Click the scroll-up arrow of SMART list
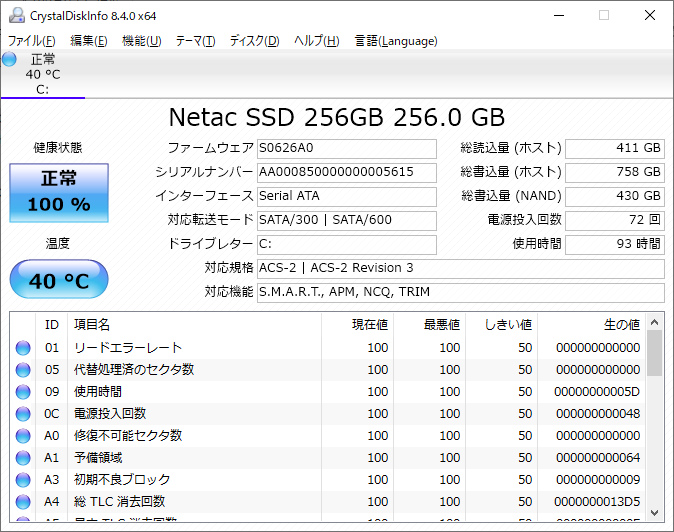This screenshot has height=532, width=674. pos(655,323)
